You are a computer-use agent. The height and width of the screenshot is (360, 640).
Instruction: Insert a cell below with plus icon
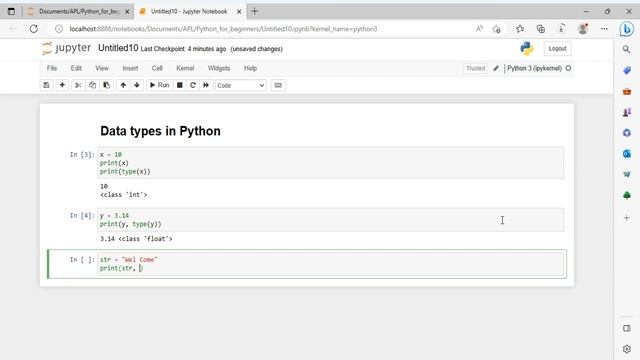62,85
